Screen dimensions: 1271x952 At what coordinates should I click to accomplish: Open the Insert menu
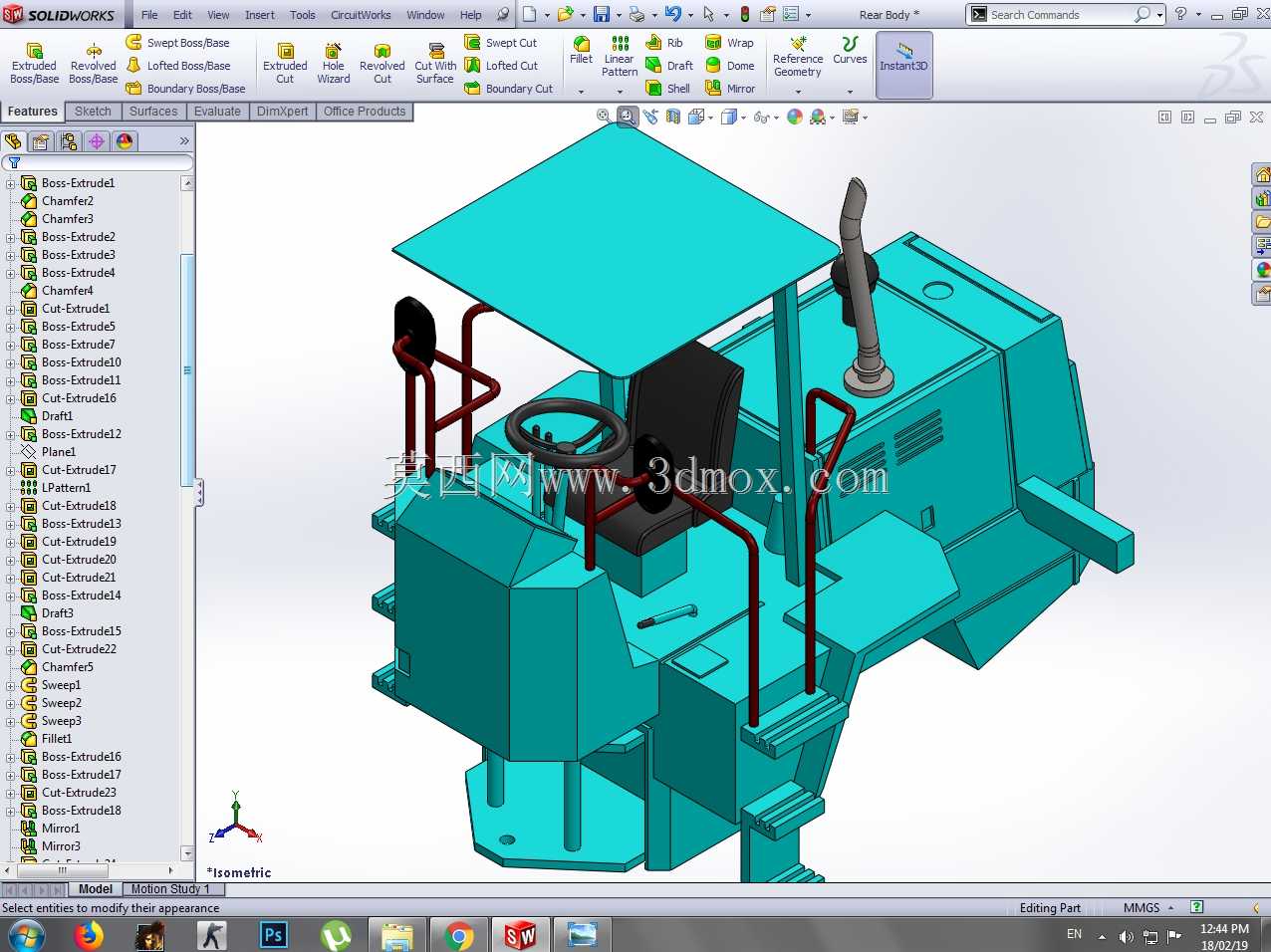(260, 15)
